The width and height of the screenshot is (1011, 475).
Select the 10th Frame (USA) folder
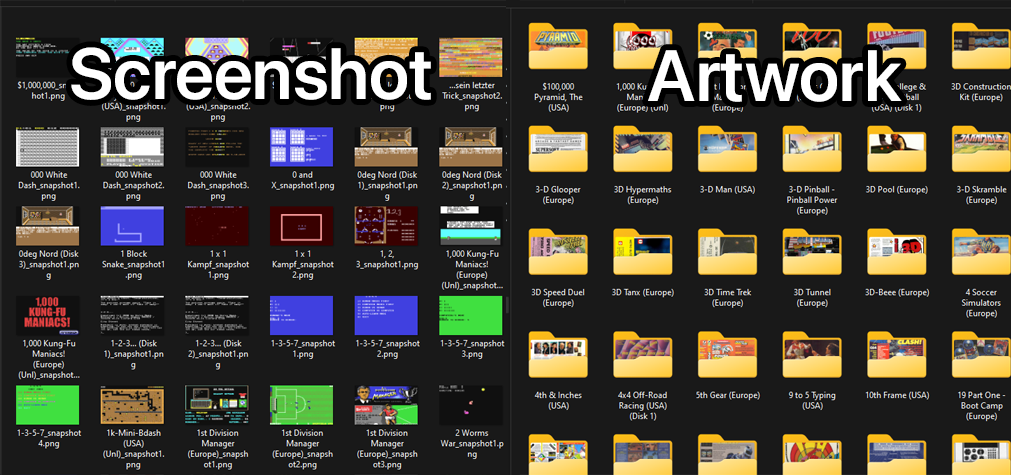click(x=897, y=354)
